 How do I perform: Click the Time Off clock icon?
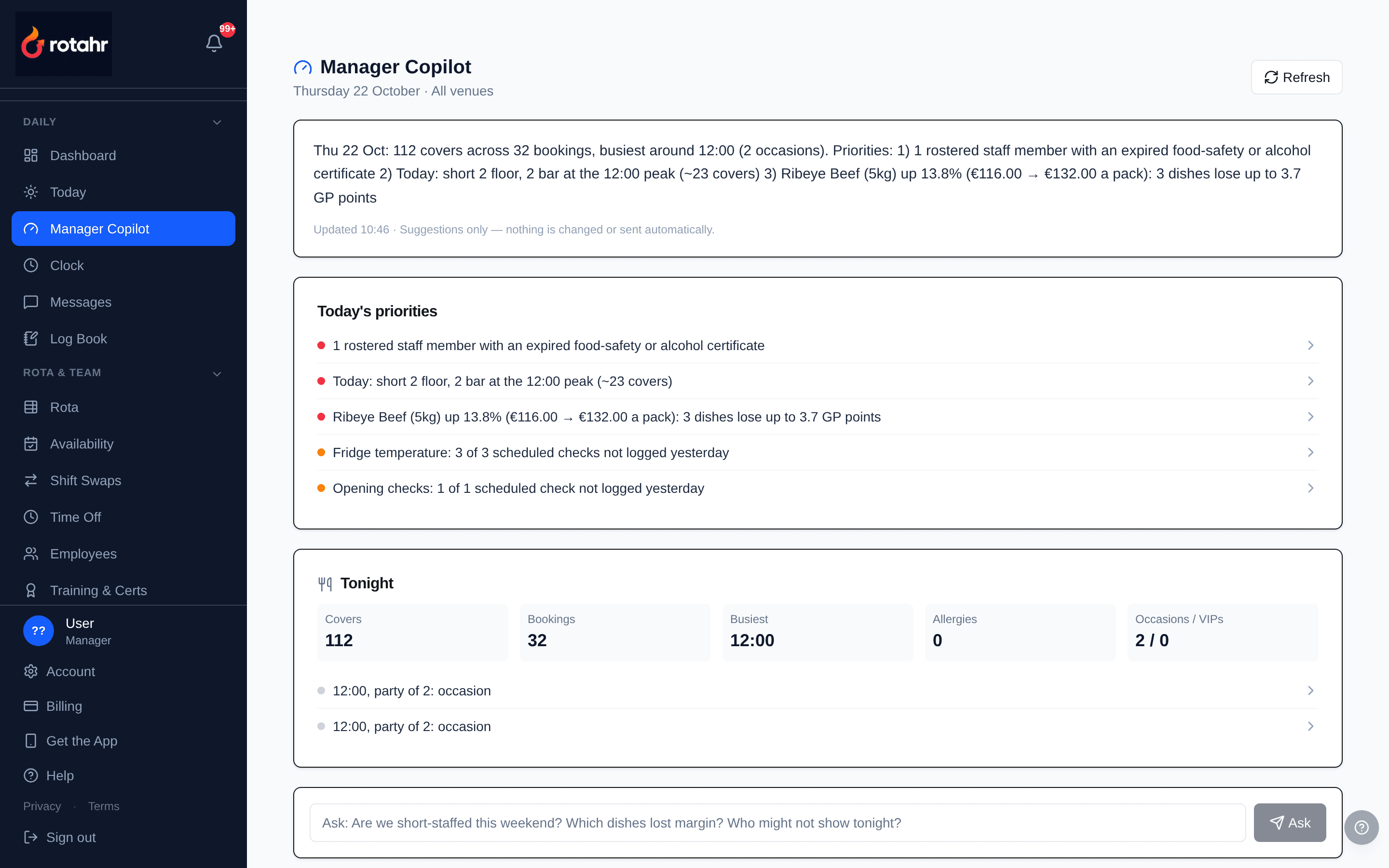pos(31,518)
